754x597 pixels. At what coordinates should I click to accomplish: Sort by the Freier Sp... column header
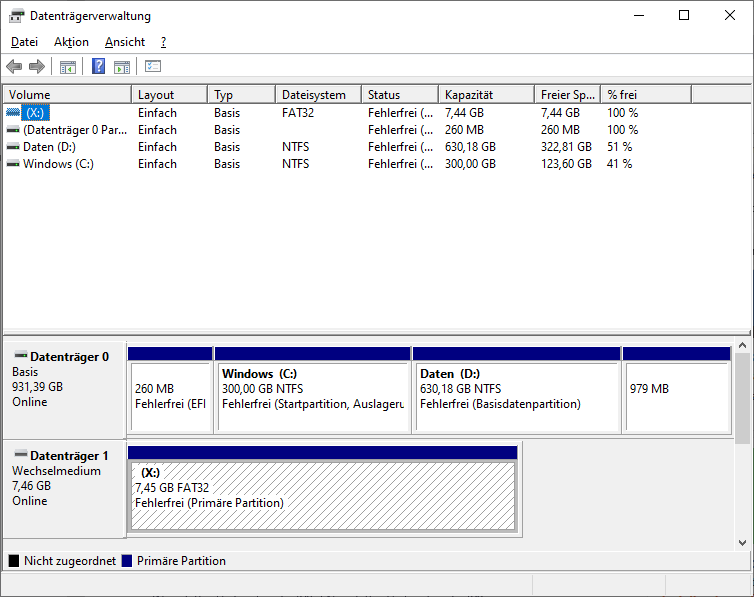pyautogui.click(x=568, y=95)
